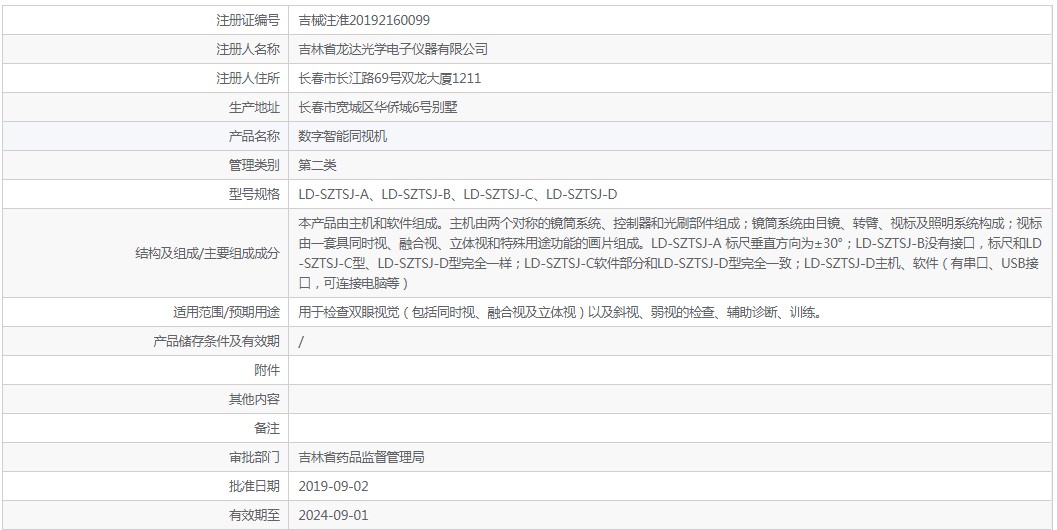Select the label 注册人名称

pos(247,49)
